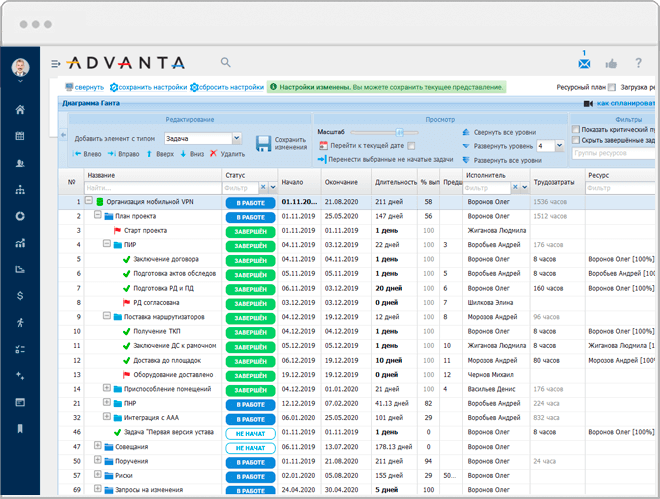Click Перенести выбранные не начатые задачи

point(386,159)
